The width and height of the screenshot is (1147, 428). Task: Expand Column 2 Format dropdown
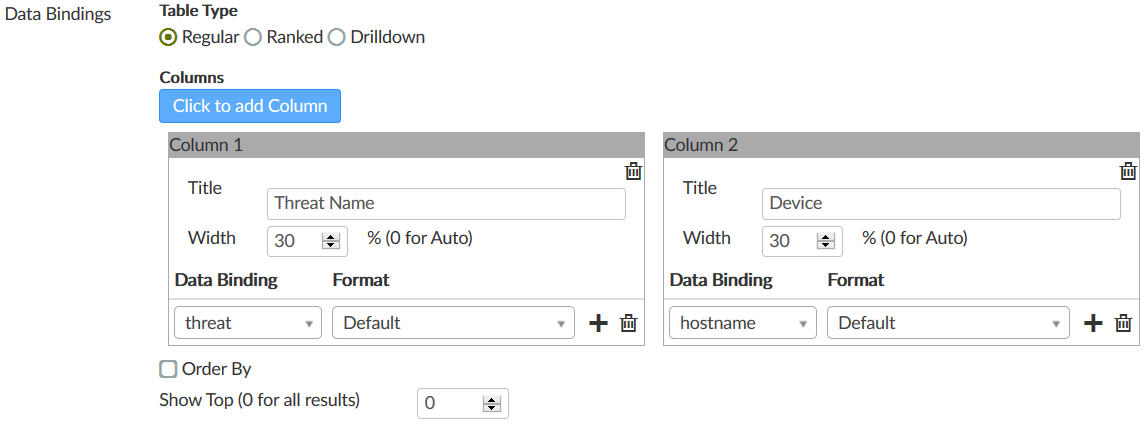pyautogui.click(x=948, y=323)
